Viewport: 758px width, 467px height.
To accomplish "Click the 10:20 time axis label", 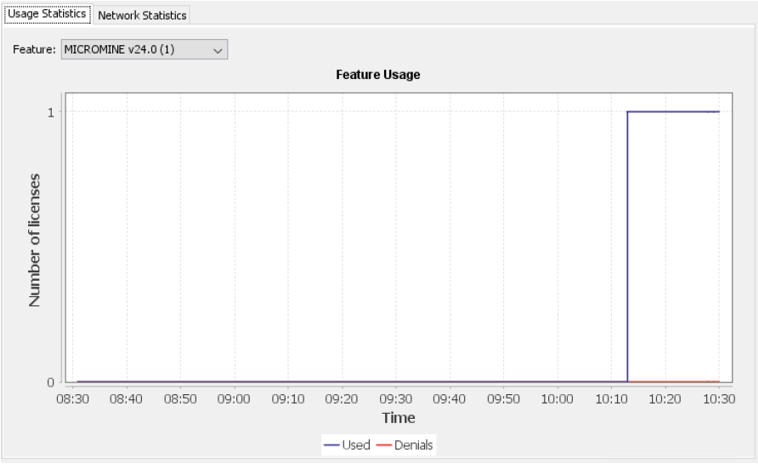I will (x=665, y=399).
